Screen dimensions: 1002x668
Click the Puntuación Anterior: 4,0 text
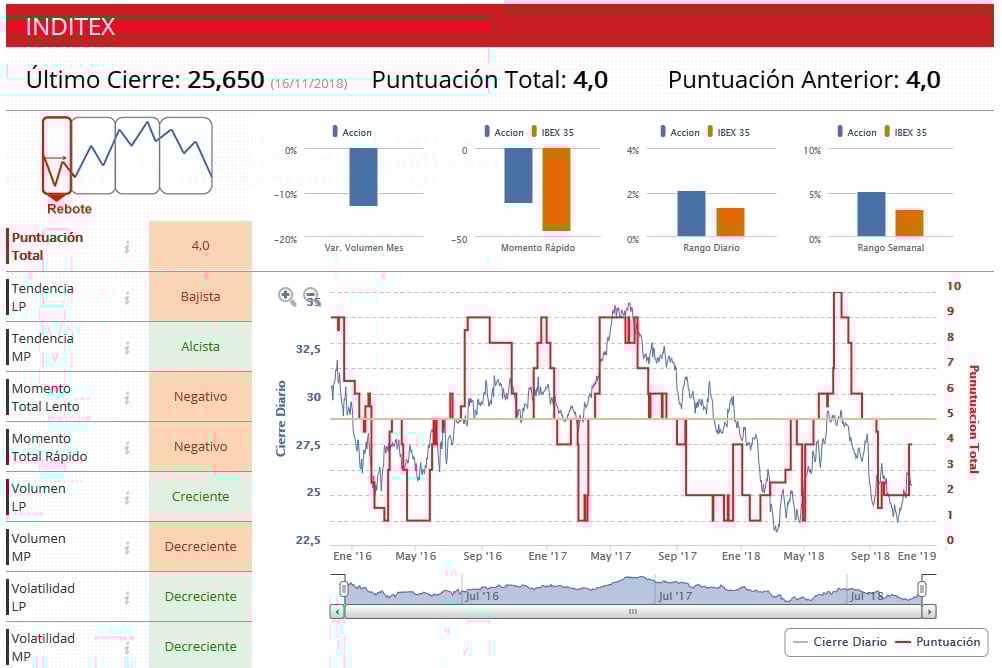pyautogui.click(x=804, y=80)
